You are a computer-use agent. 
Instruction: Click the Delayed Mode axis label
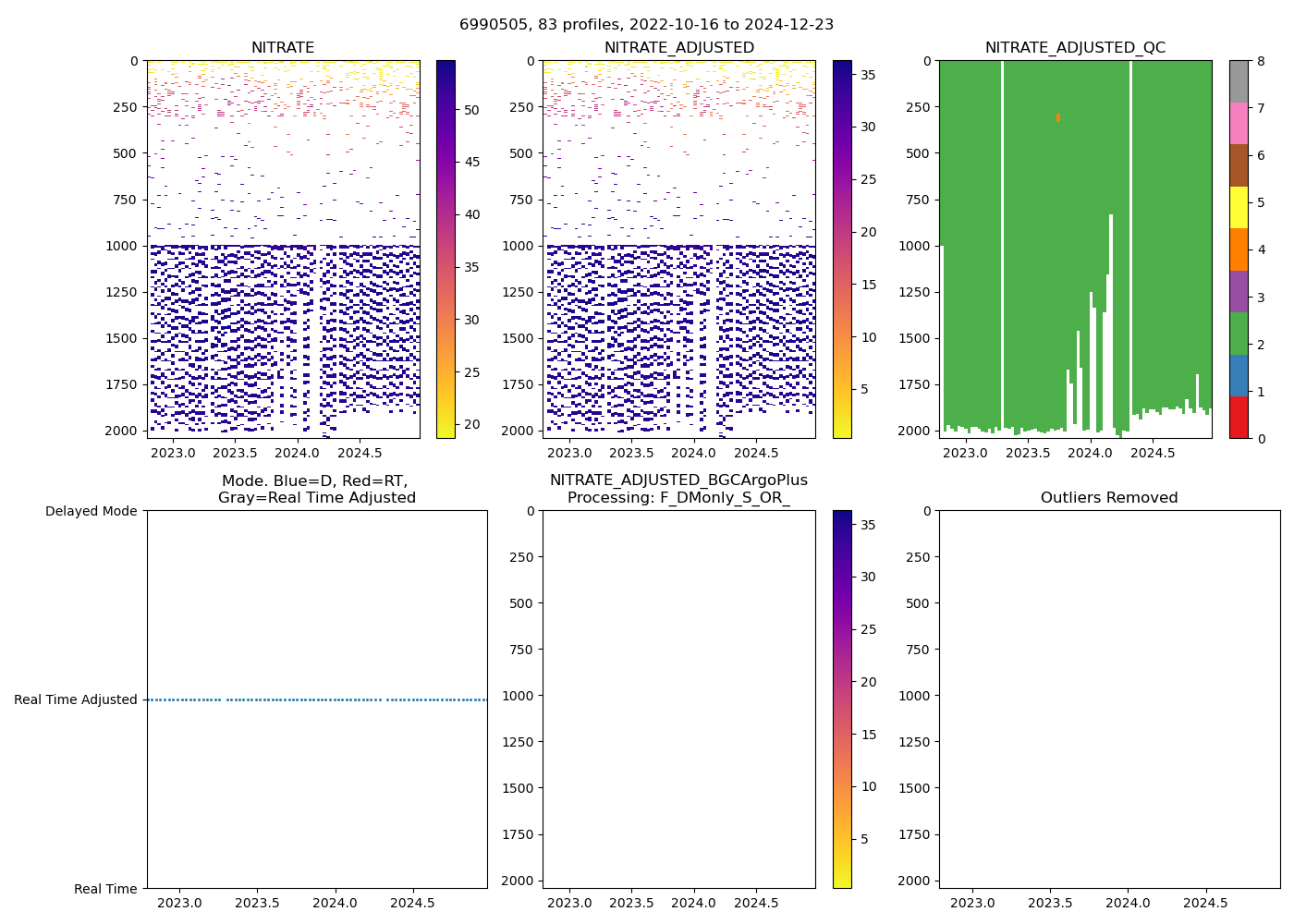coord(91,511)
